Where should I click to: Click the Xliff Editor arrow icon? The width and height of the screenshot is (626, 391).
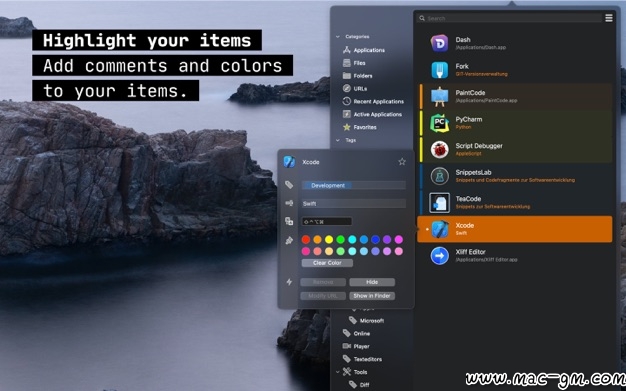[x=439, y=256]
